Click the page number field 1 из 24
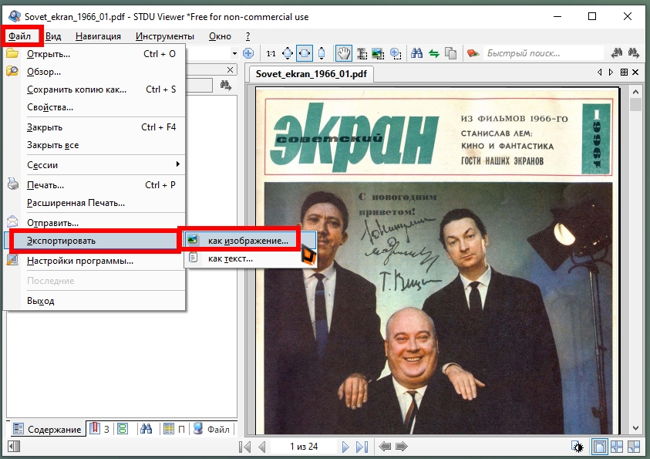The height and width of the screenshot is (459, 650). pos(304,447)
